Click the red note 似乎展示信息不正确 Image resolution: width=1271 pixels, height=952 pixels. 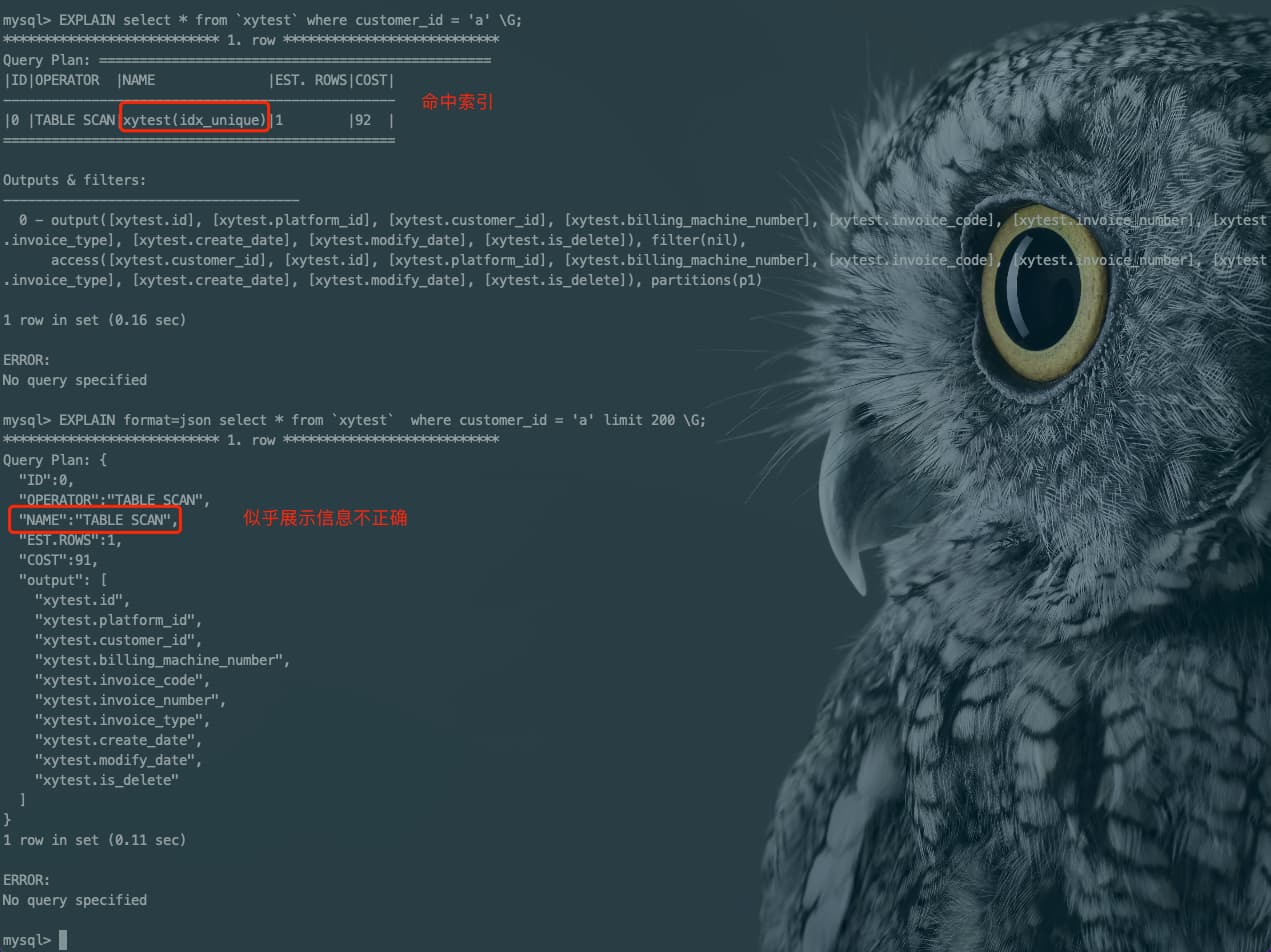click(x=325, y=518)
